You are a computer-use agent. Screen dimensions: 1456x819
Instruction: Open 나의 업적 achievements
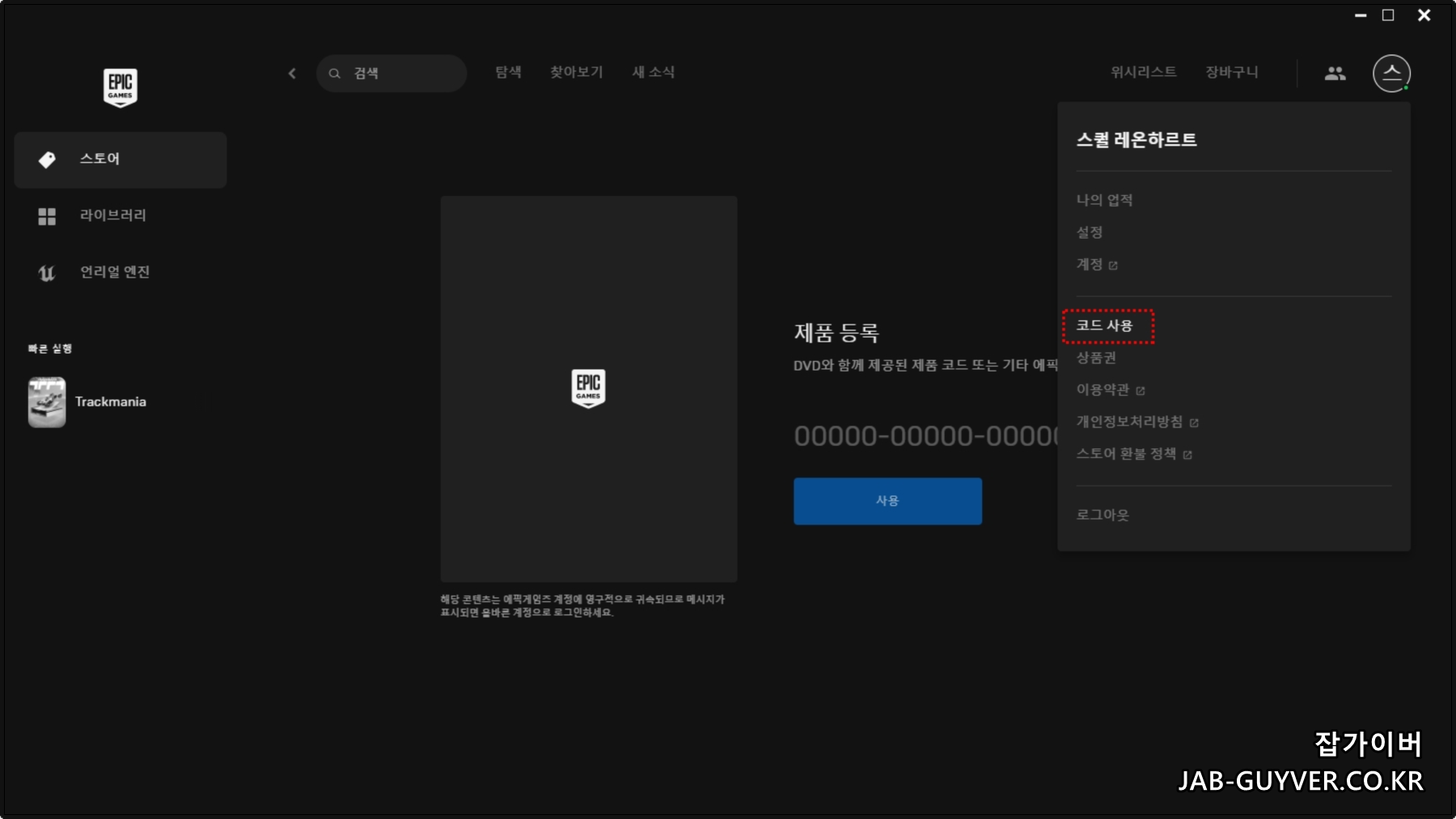point(1104,200)
